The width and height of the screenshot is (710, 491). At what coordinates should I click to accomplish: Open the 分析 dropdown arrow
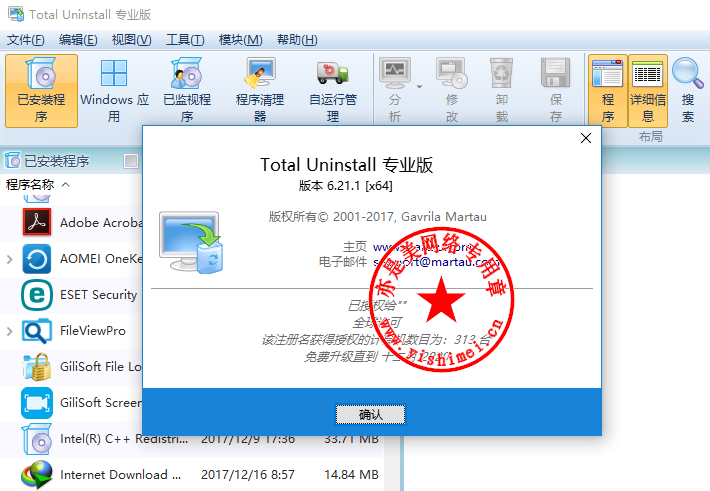pos(419,87)
